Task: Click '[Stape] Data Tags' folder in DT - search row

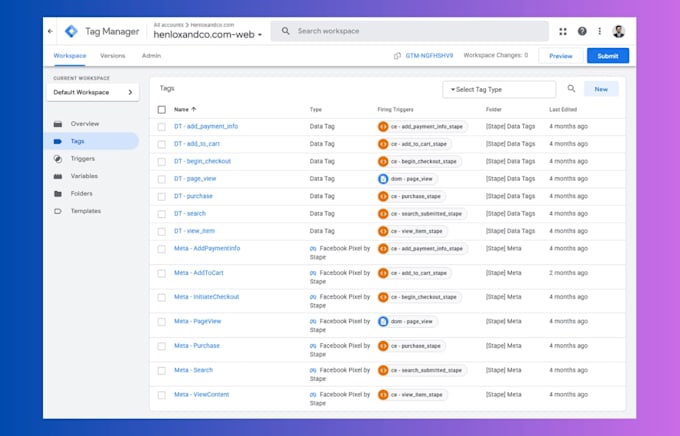Action: 510,213
